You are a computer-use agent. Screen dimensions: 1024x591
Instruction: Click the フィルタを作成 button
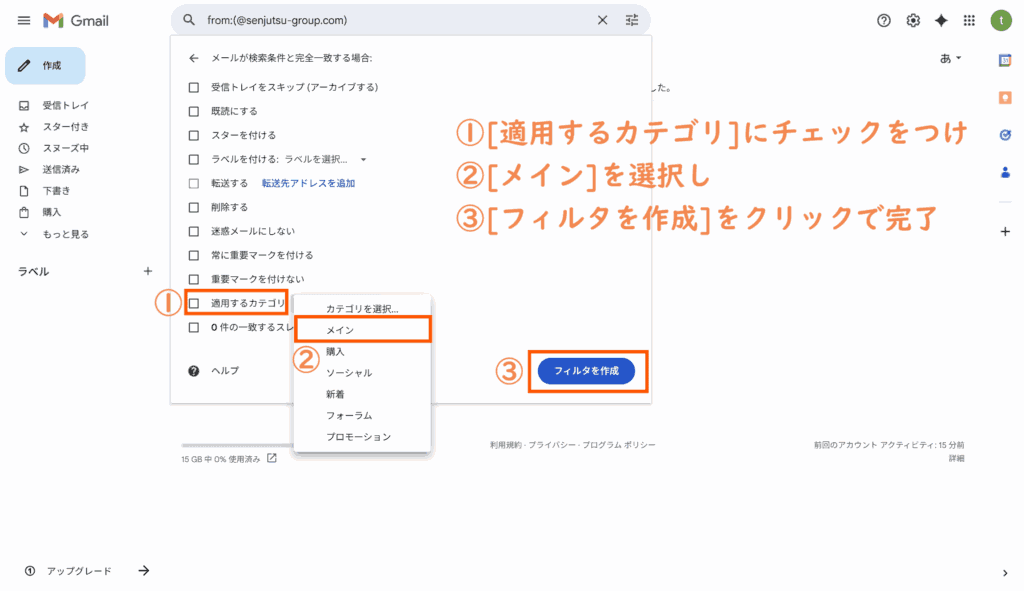click(587, 371)
